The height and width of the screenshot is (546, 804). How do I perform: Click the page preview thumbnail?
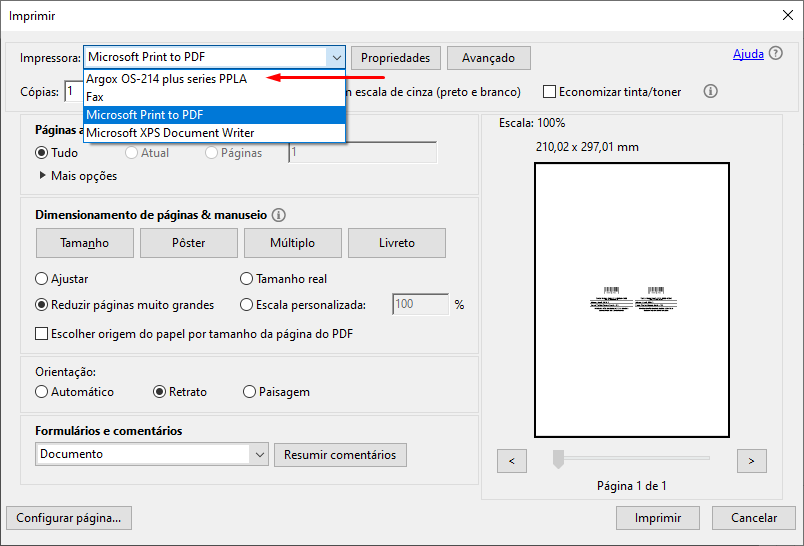632,300
